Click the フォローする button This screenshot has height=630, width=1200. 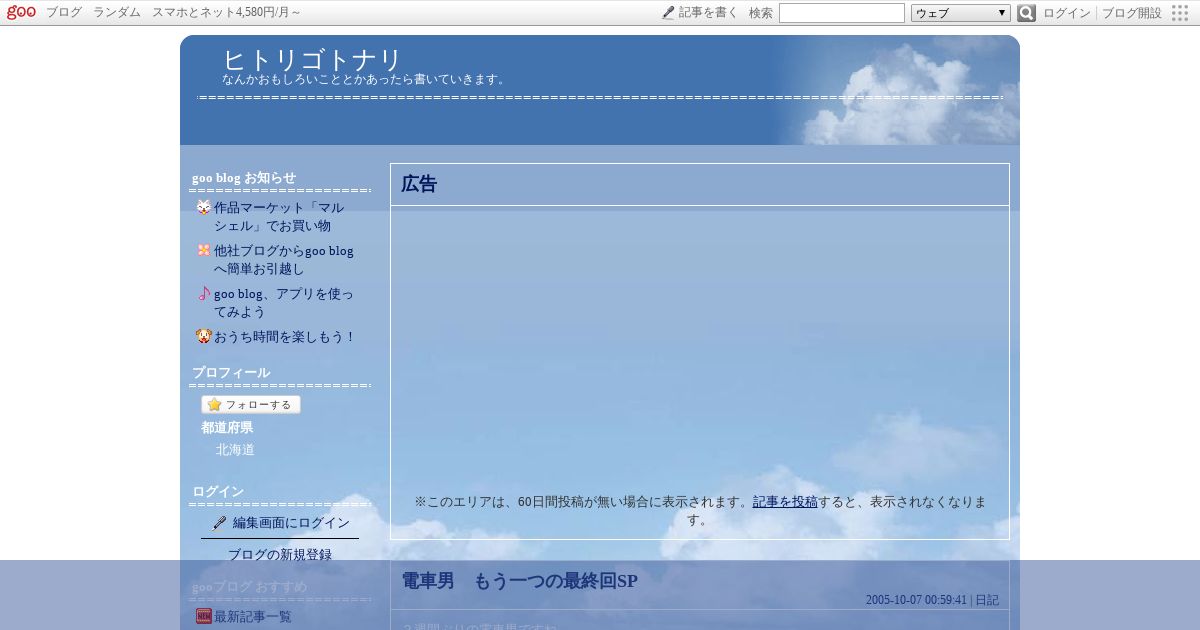point(251,405)
